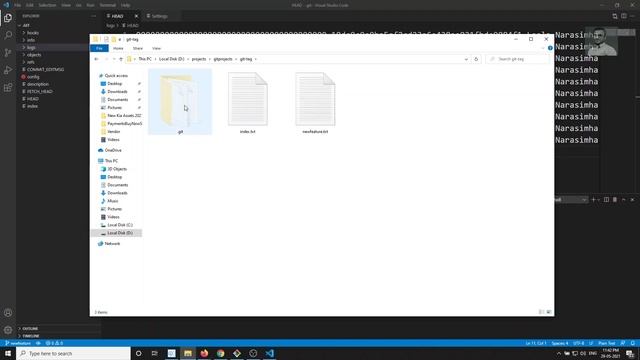Expand the TIMELINE section
Viewport: 640px width, 360px height.
31,336
